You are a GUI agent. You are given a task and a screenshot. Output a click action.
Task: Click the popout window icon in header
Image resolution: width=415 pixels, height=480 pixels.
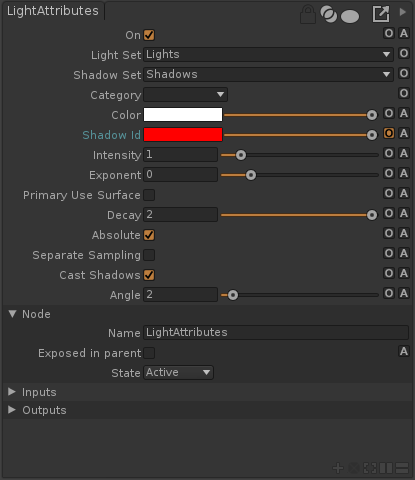point(381,14)
